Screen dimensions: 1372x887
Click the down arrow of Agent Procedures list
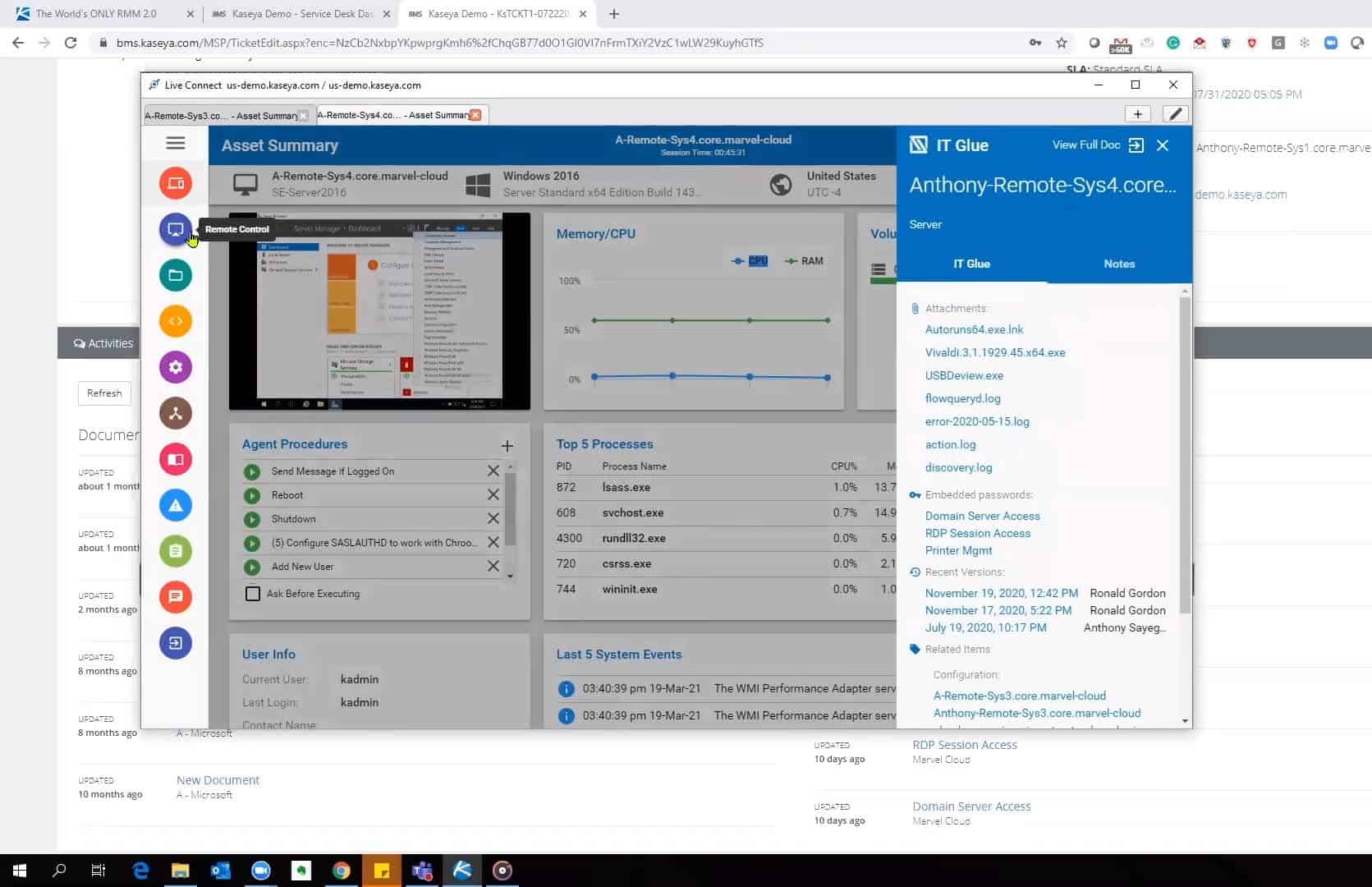[x=510, y=577]
